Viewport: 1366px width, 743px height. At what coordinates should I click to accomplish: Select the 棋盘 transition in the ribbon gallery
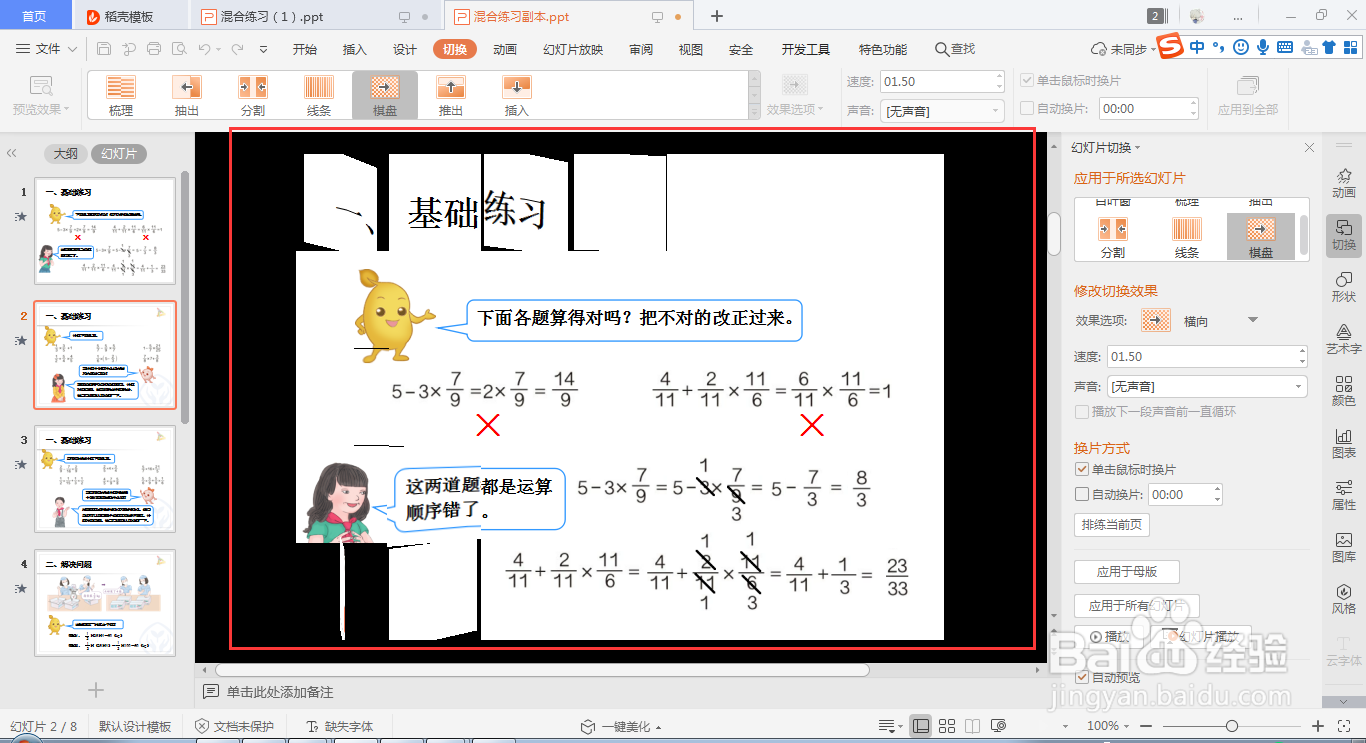(385, 96)
